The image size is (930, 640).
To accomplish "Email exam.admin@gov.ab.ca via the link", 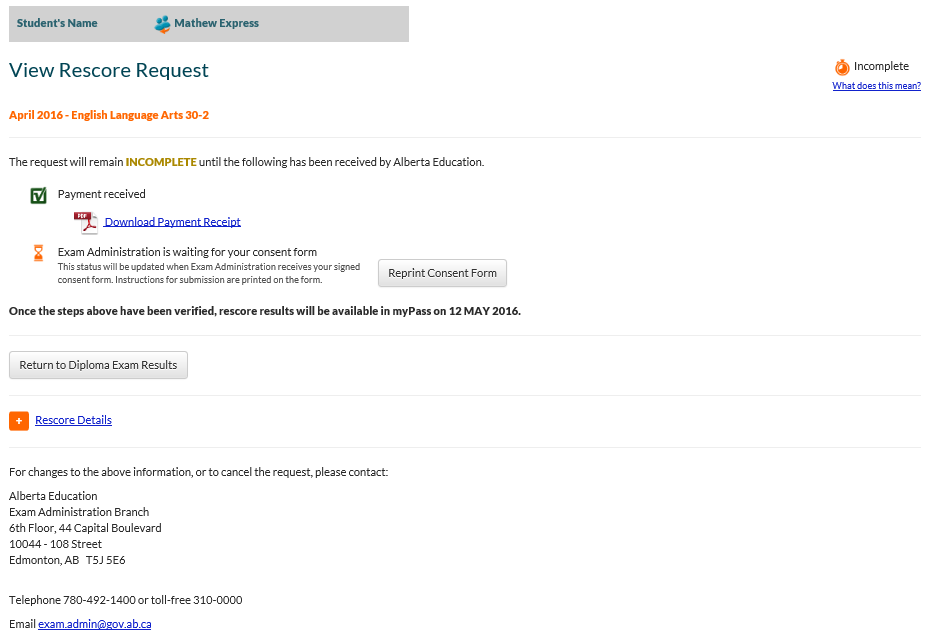I will [x=94, y=624].
